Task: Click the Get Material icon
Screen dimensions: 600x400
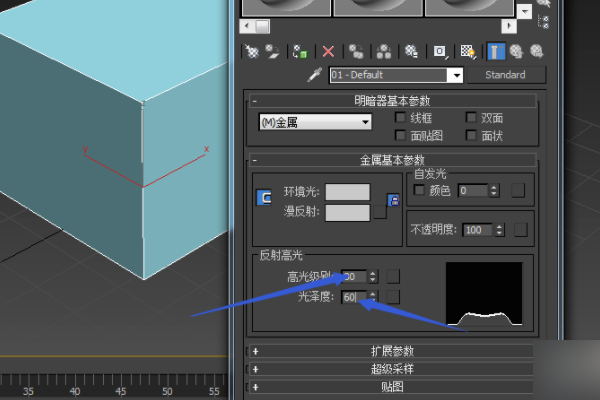Action: click(252, 51)
